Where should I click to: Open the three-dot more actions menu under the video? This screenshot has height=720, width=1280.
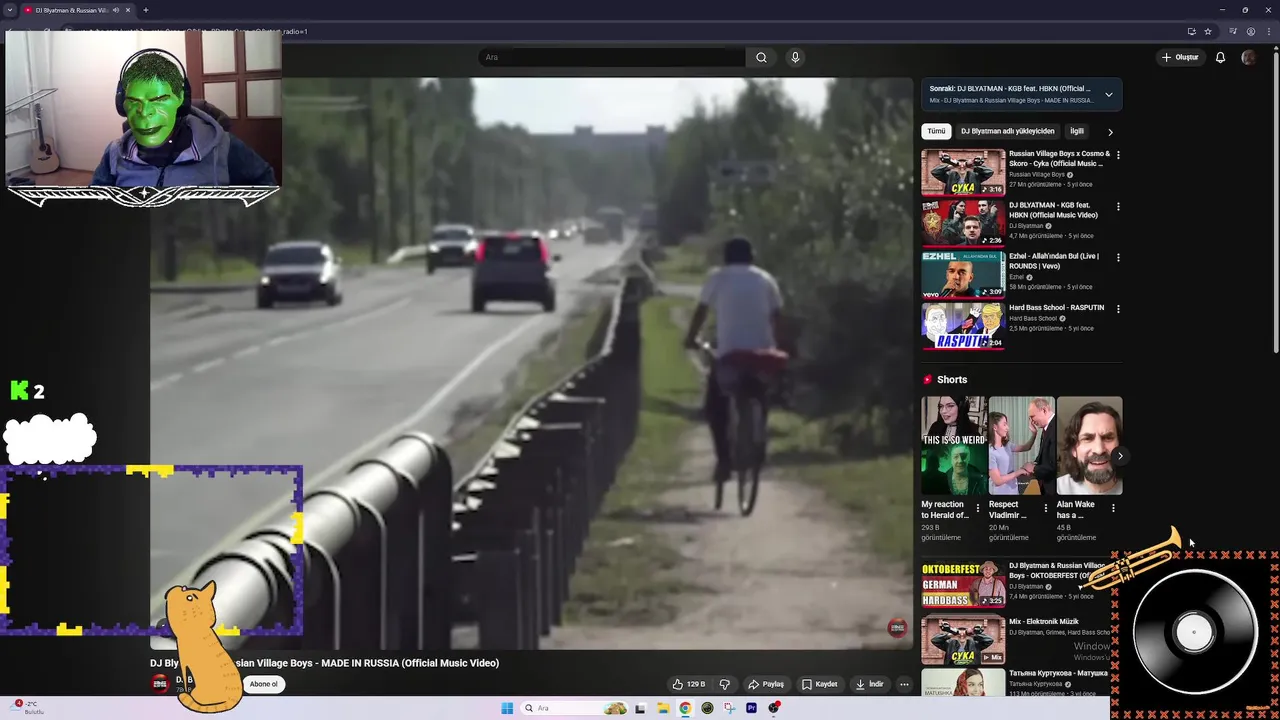pos(904,684)
